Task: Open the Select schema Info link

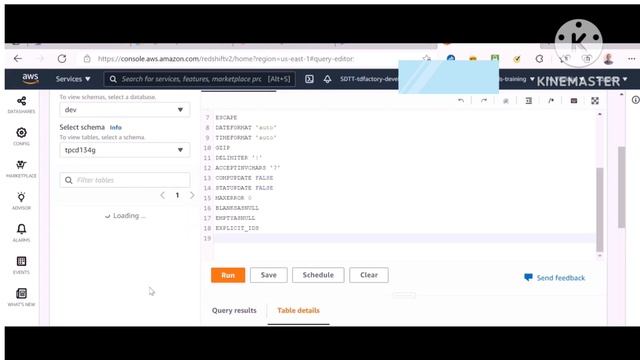Action: (116, 127)
